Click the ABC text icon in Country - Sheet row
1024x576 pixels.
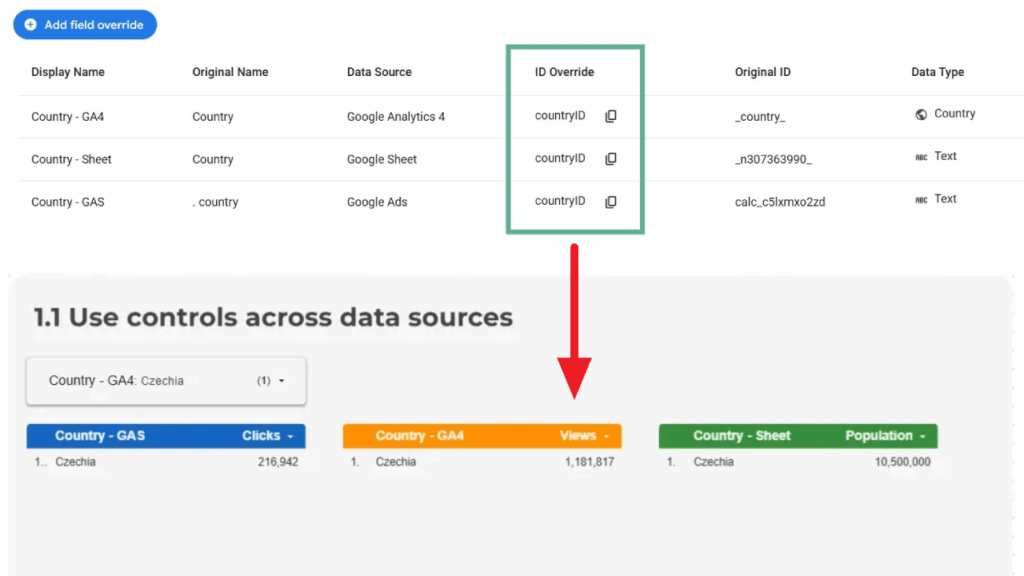coord(921,157)
